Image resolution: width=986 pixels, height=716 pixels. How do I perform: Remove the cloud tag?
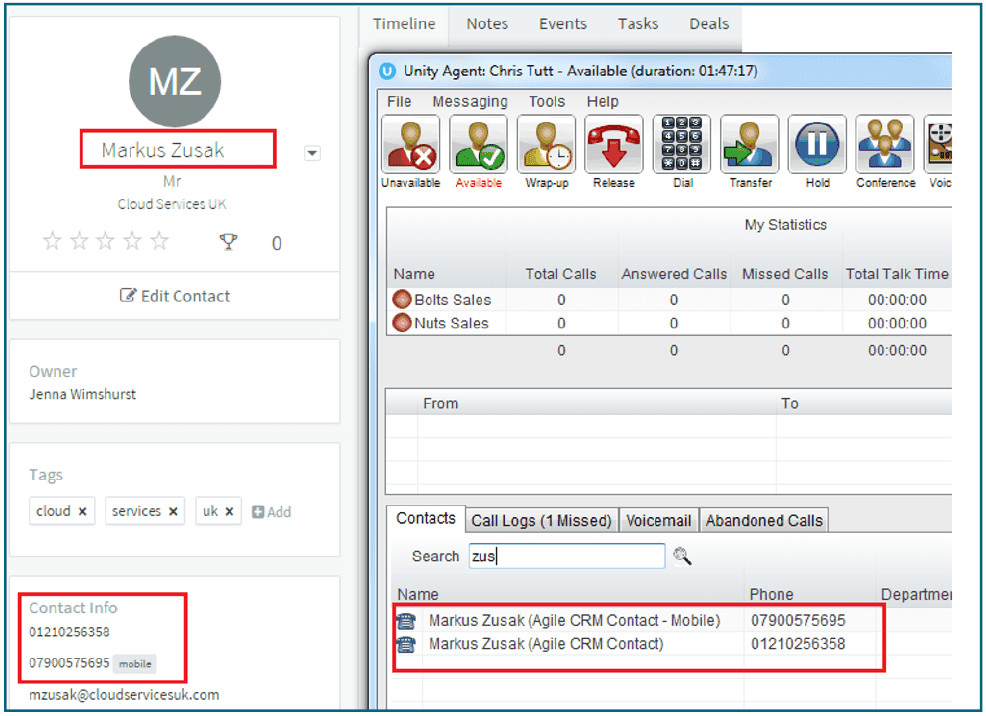(83, 512)
